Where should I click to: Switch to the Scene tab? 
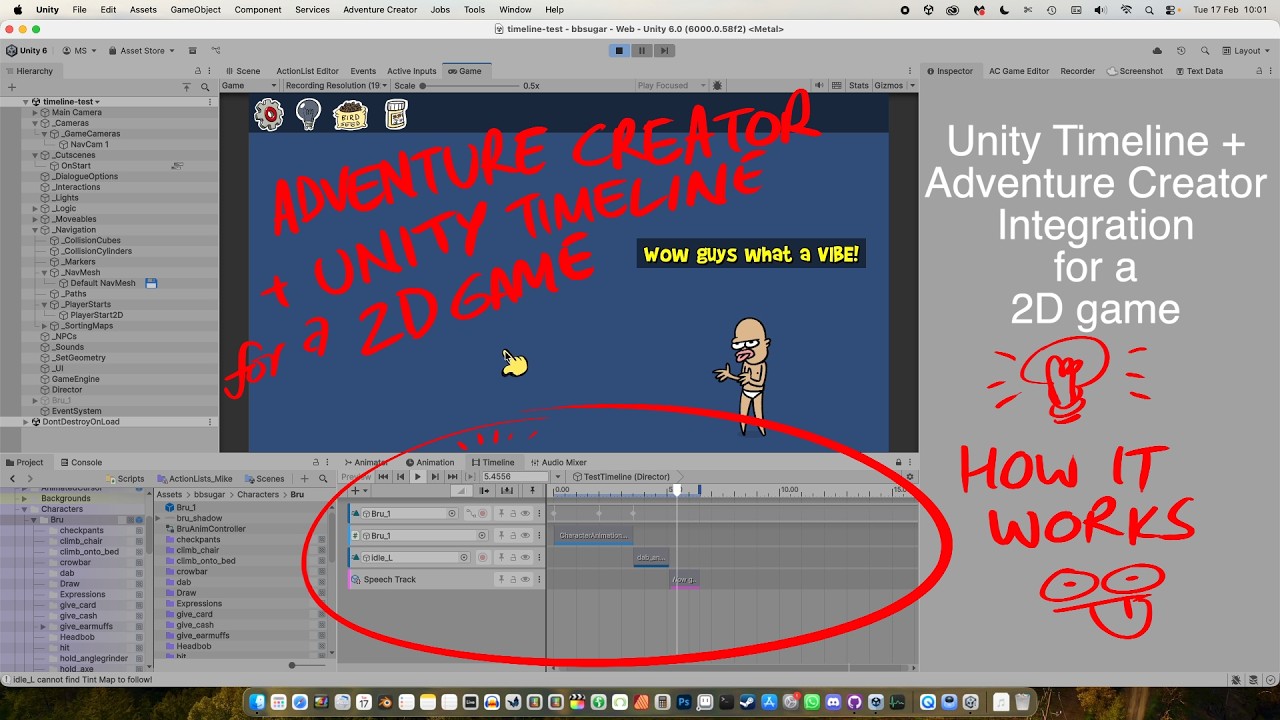click(x=243, y=71)
